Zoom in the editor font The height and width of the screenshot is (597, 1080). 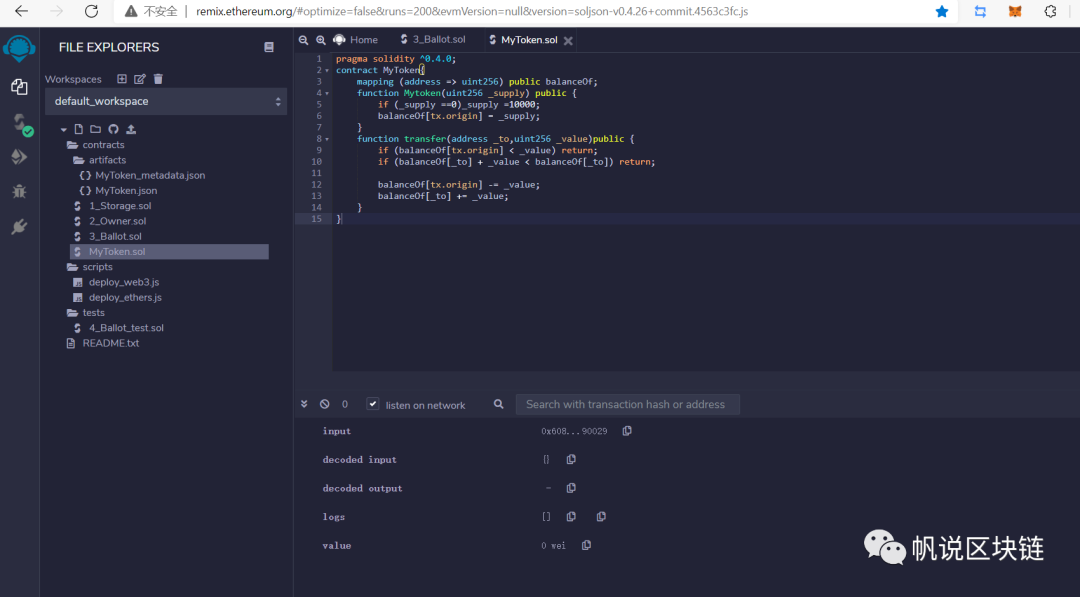[321, 40]
